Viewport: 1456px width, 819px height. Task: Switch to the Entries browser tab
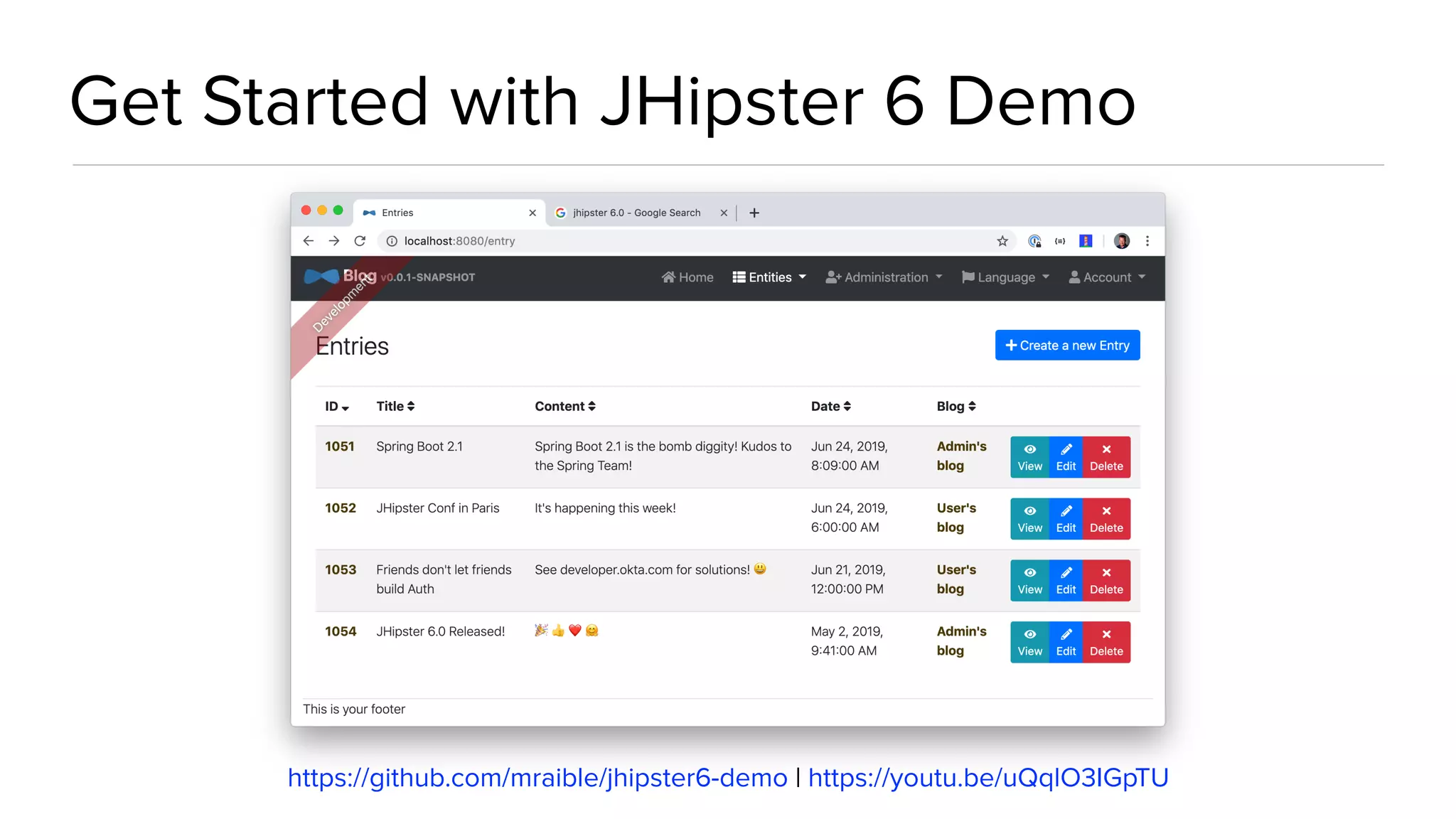(449, 213)
